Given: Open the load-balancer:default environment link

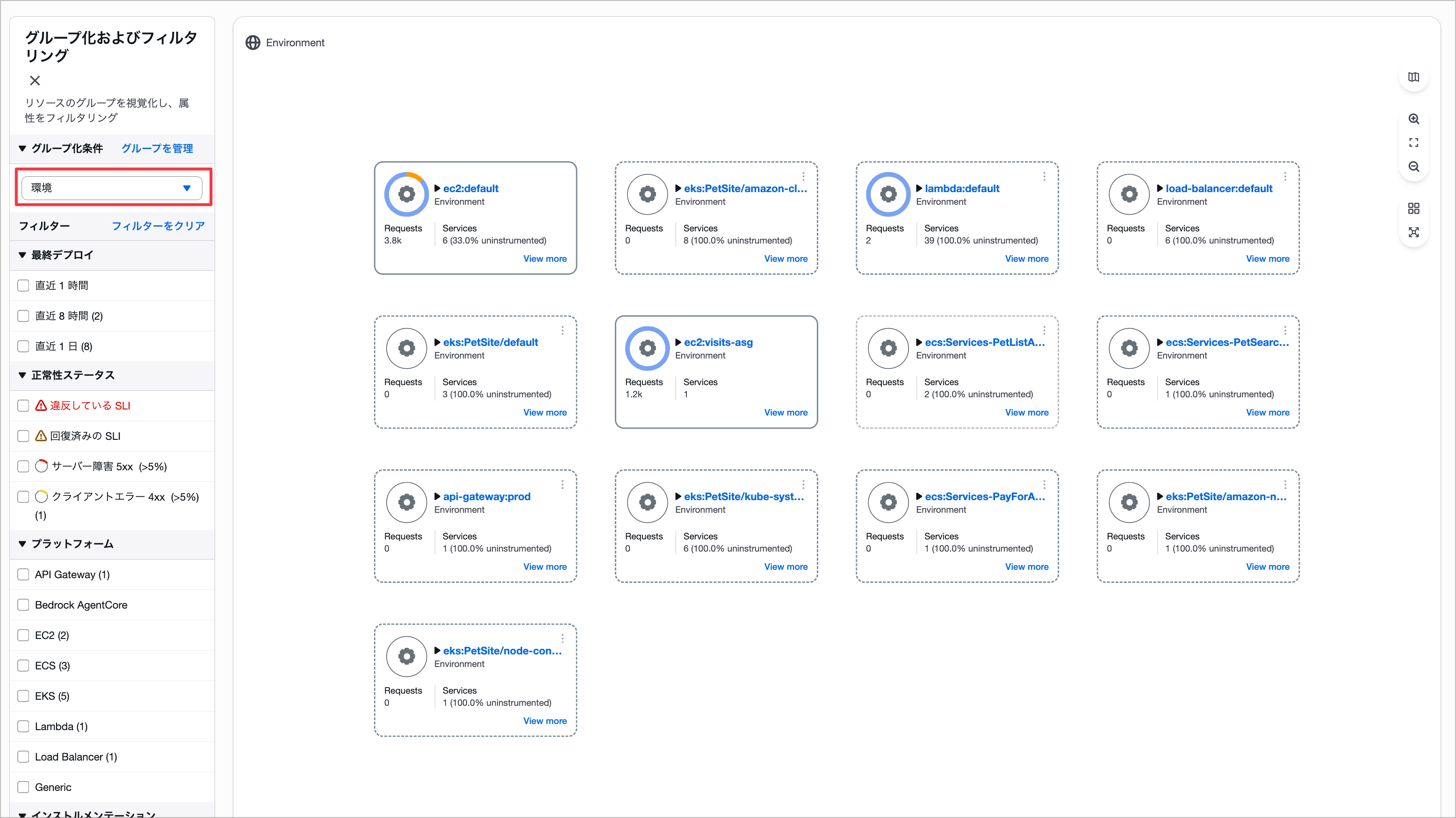Looking at the screenshot, I should [1218, 188].
